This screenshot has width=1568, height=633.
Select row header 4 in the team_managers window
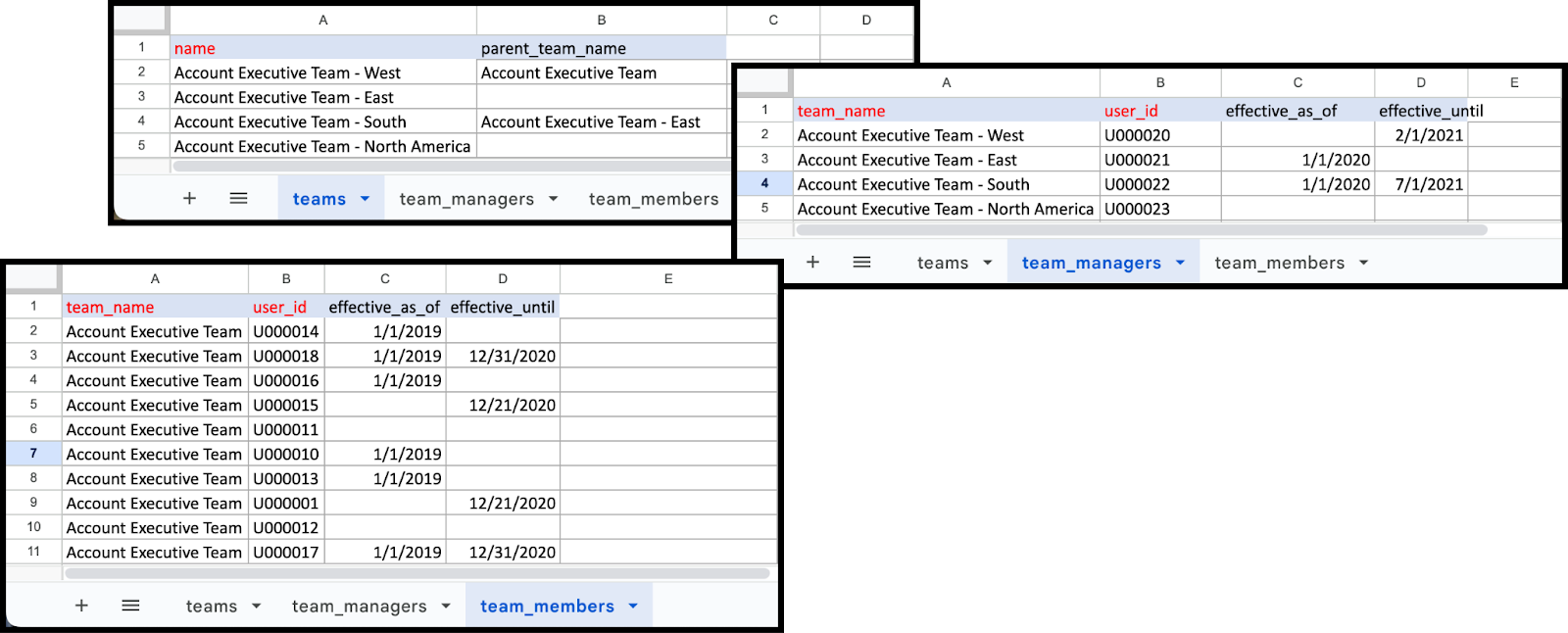764,184
